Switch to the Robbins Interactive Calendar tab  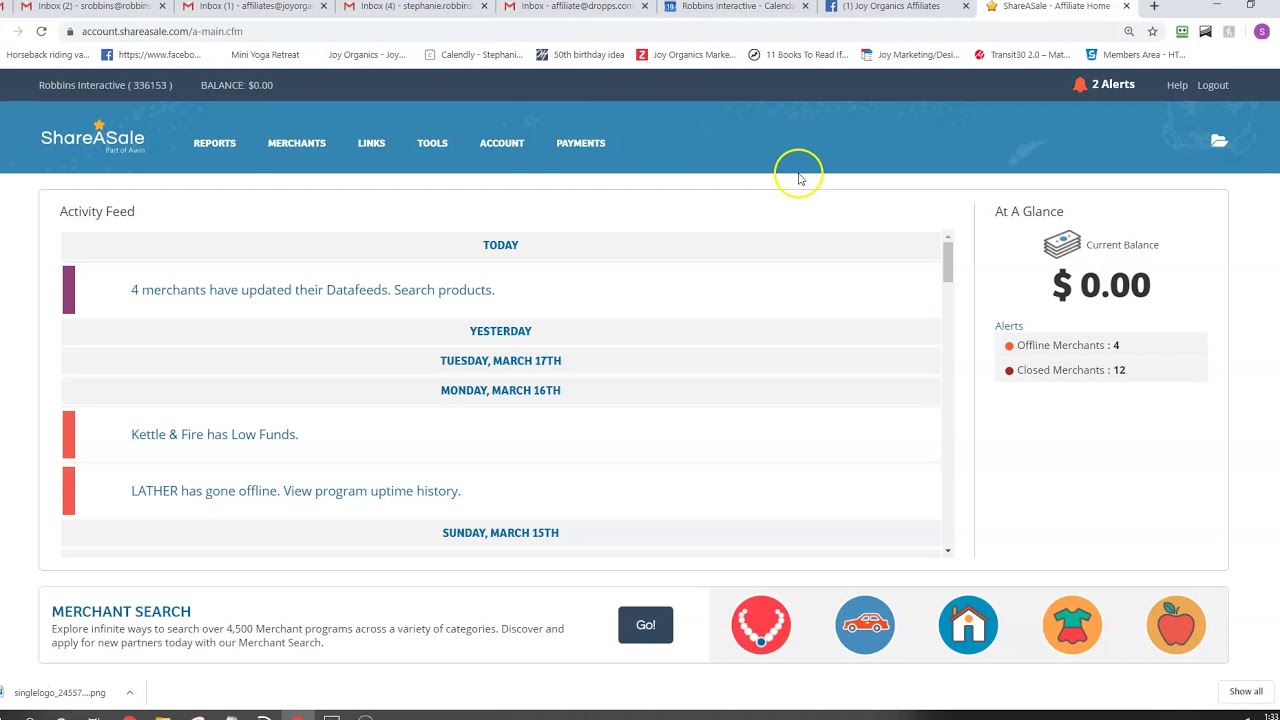[738, 6]
